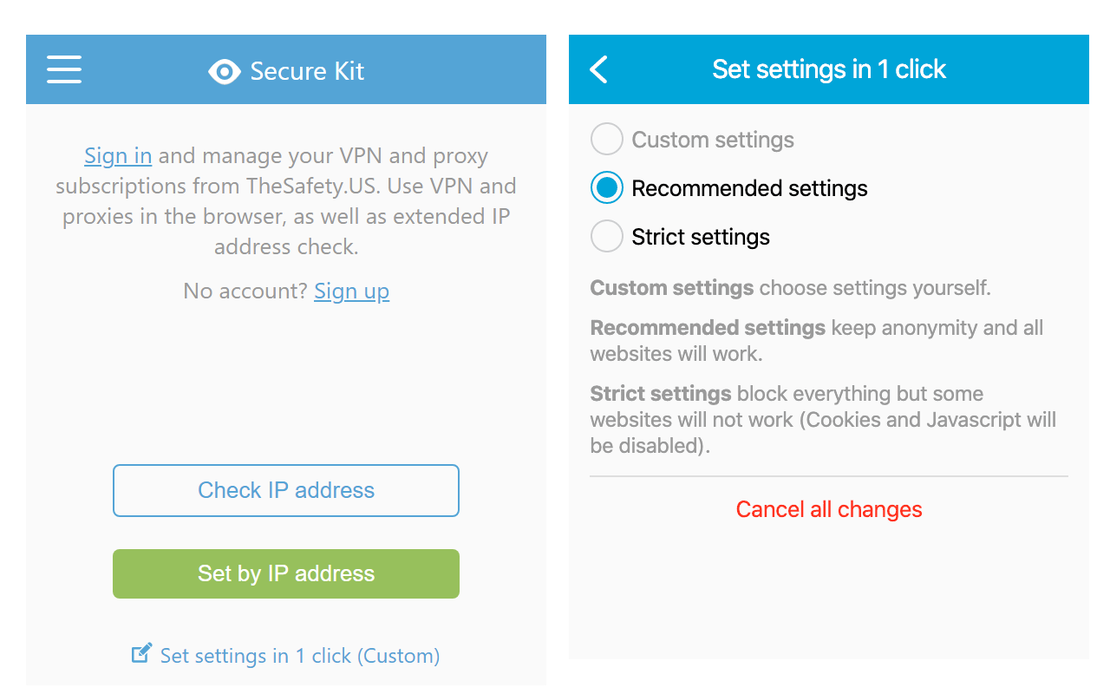Image resolution: width=1110 pixels, height=694 pixels.
Task: Open Set settings in 1 click (Custom) link
Action: [299, 656]
